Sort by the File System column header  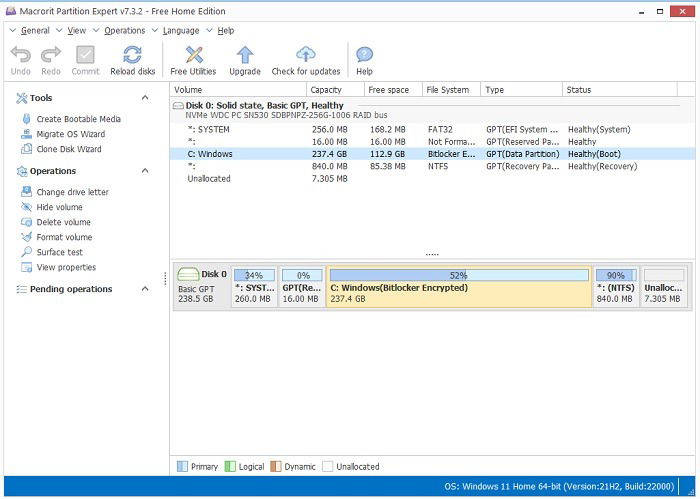tap(451, 90)
